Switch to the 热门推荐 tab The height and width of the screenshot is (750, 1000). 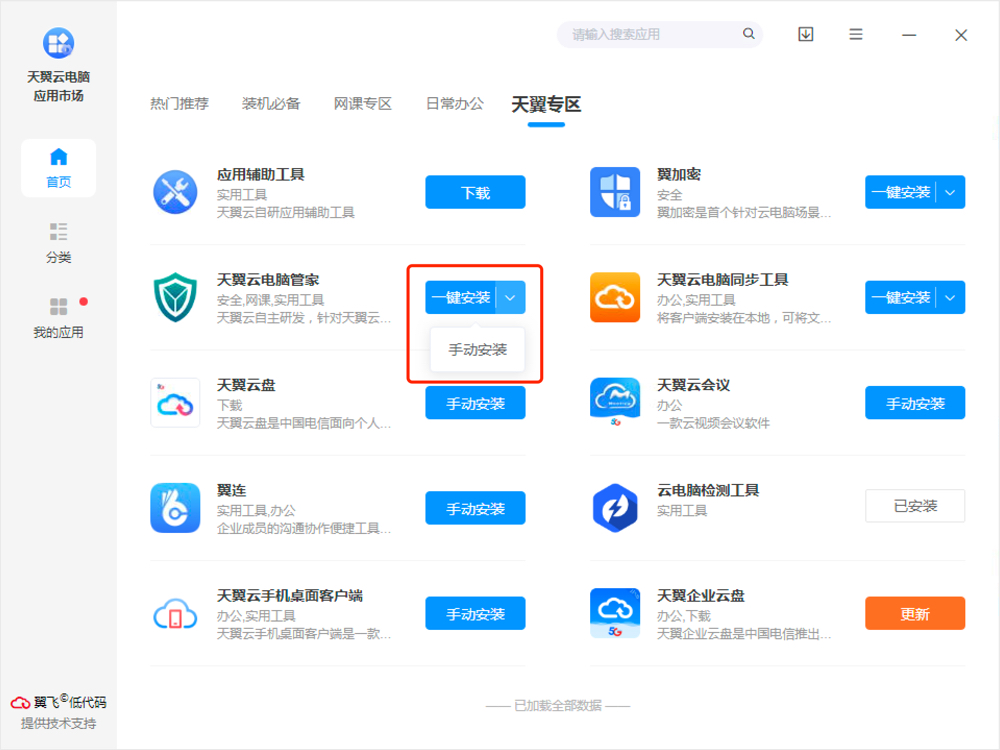coord(179,103)
